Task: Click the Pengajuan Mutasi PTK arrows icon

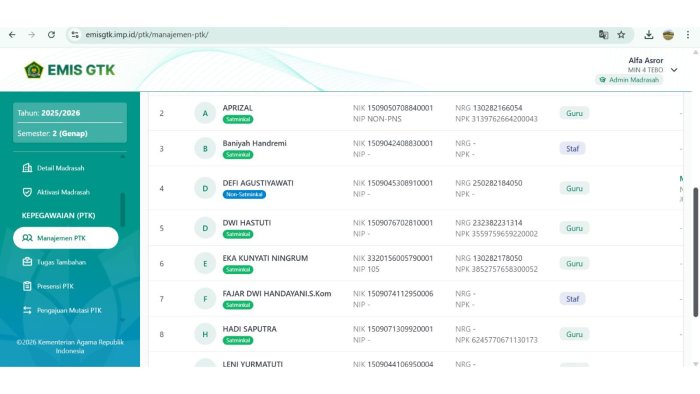Action: [27, 310]
